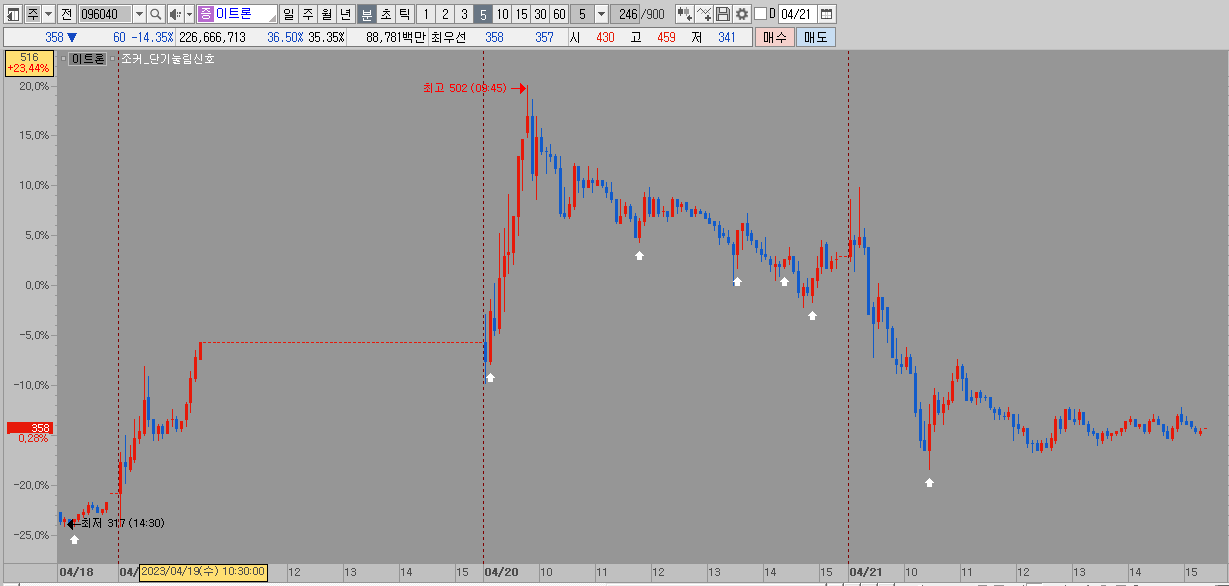The width and height of the screenshot is (1229, 586).
Task: Click the save chart disk icon
Action: [x=723, y=14]
